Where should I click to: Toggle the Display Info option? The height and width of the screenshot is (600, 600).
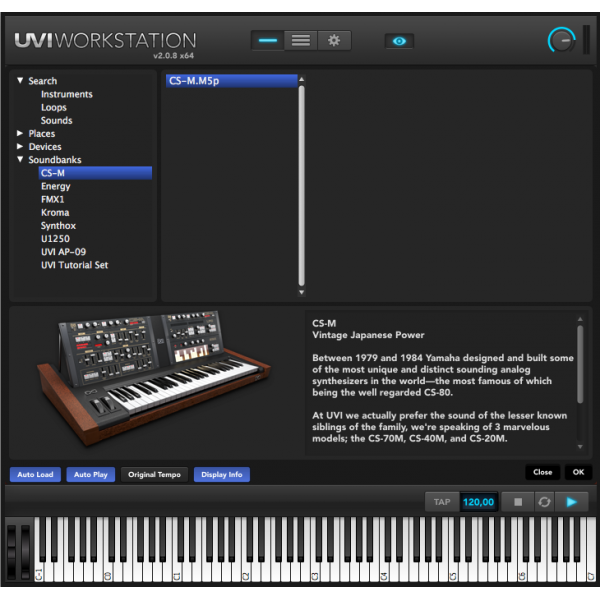tap(222, 474)
